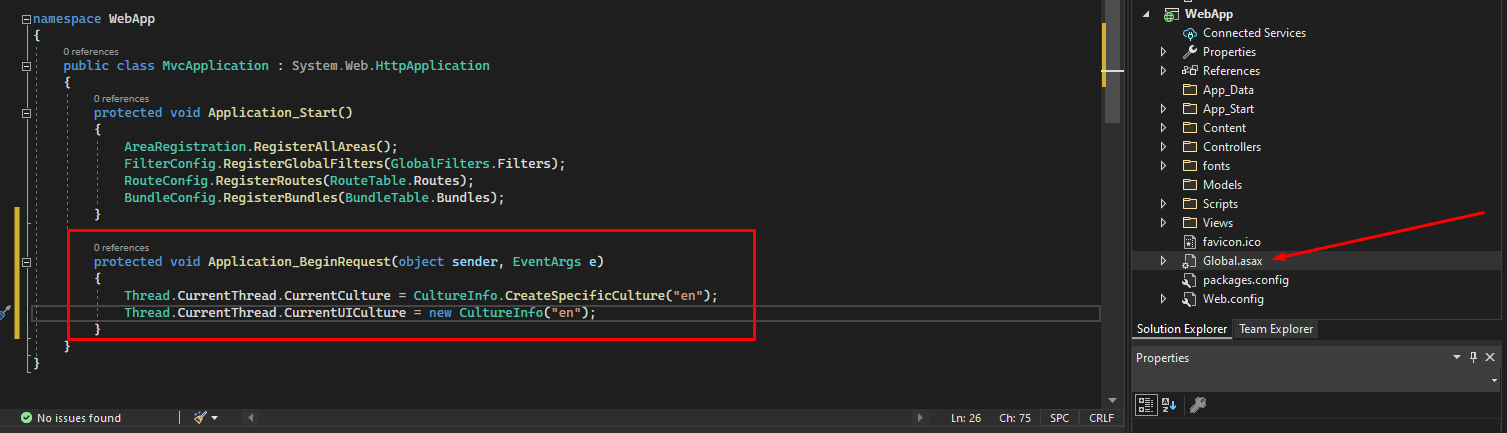Open the code cleanup dropdown arrow

pyautogui.click(x=214, y=418)
